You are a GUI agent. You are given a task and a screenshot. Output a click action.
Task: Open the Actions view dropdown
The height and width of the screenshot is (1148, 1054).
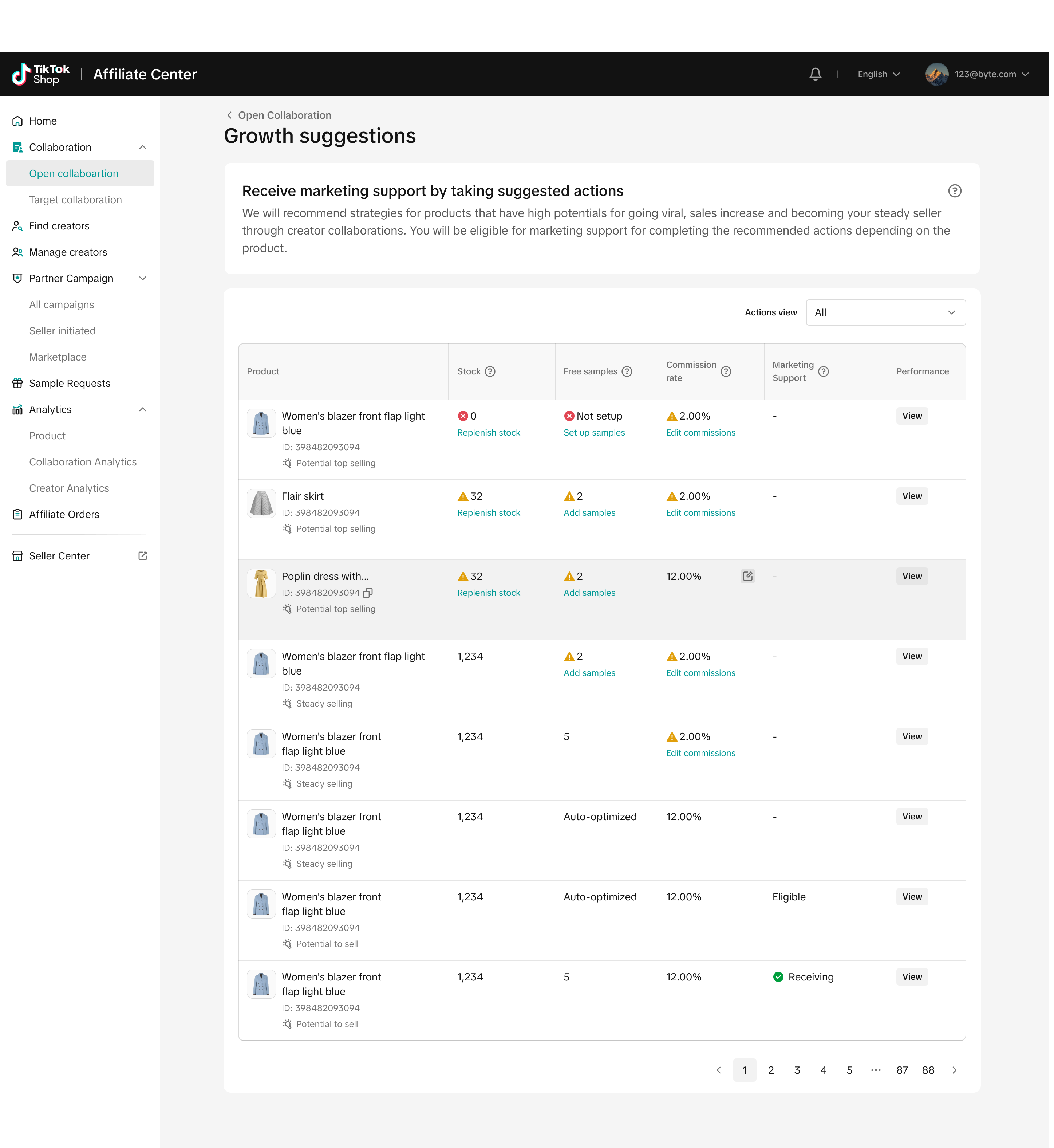(x=885, y=312)
